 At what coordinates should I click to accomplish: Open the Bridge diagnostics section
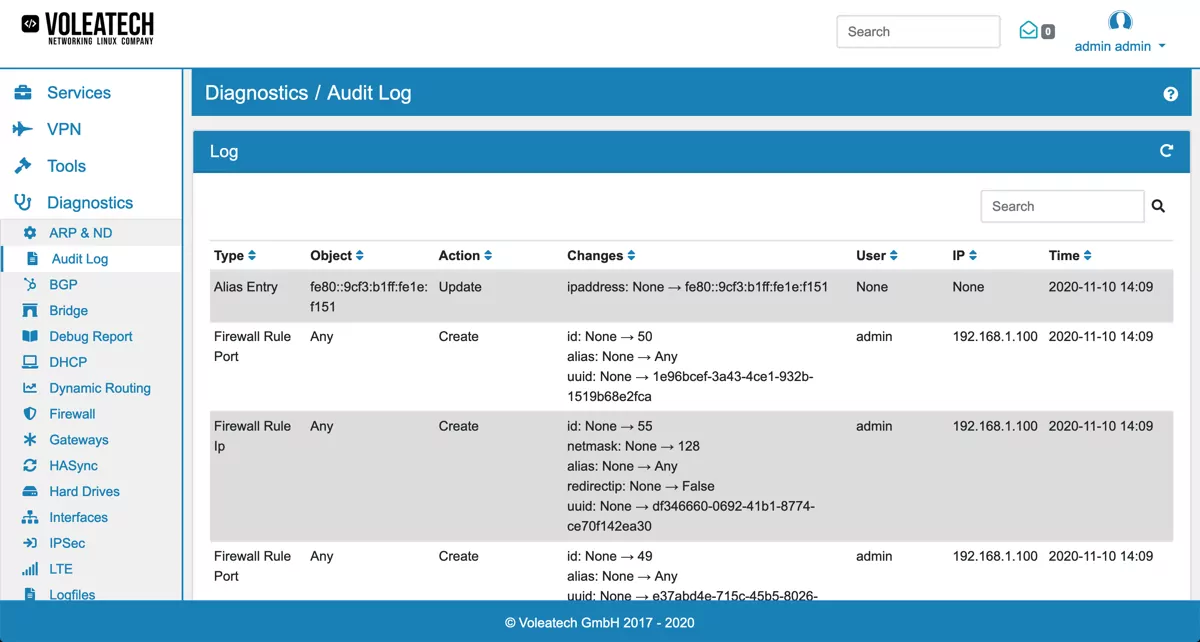coord(69,310)
